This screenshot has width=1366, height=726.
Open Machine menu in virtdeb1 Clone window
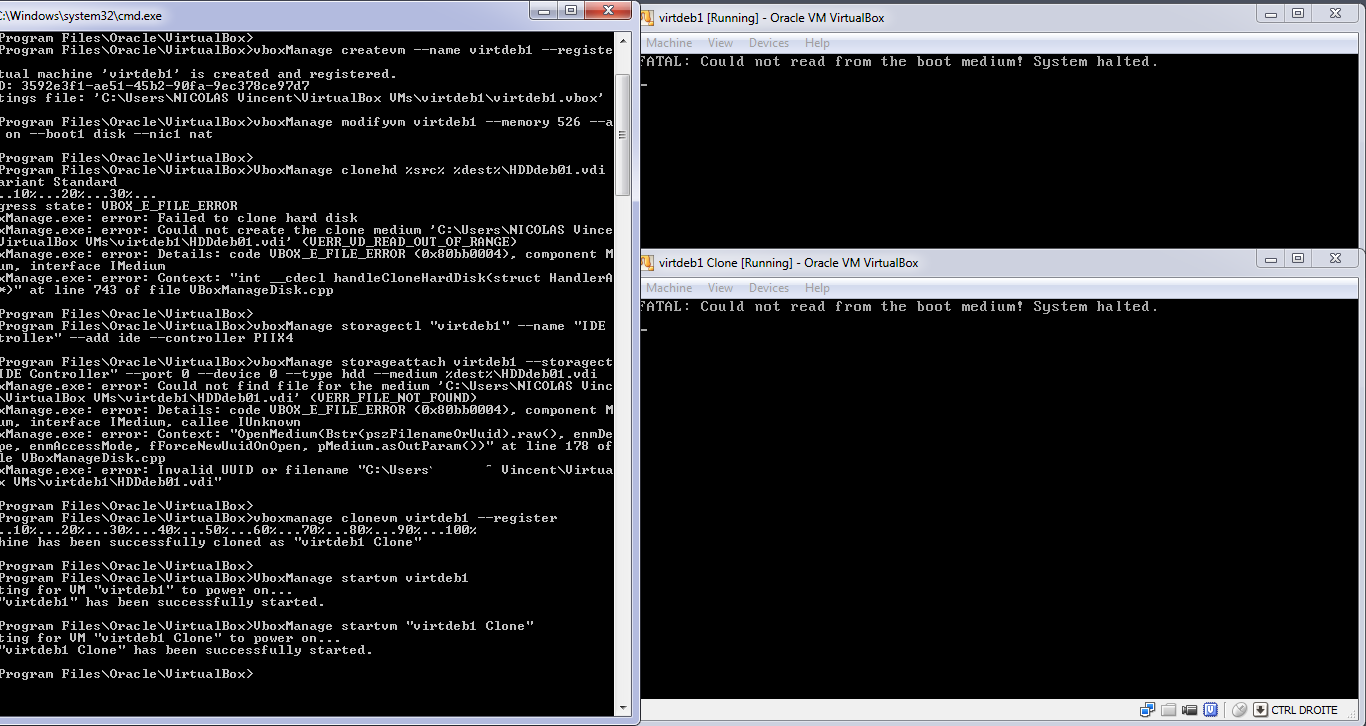point(669,288)
